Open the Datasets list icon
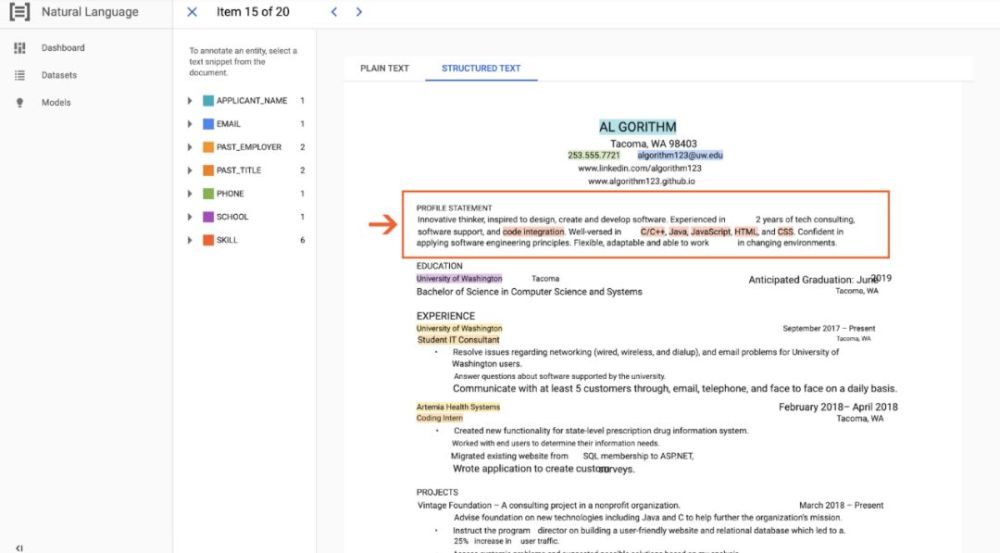This screenshot has width=1000, height=553. pyautogui.click(x=20, y=75)
